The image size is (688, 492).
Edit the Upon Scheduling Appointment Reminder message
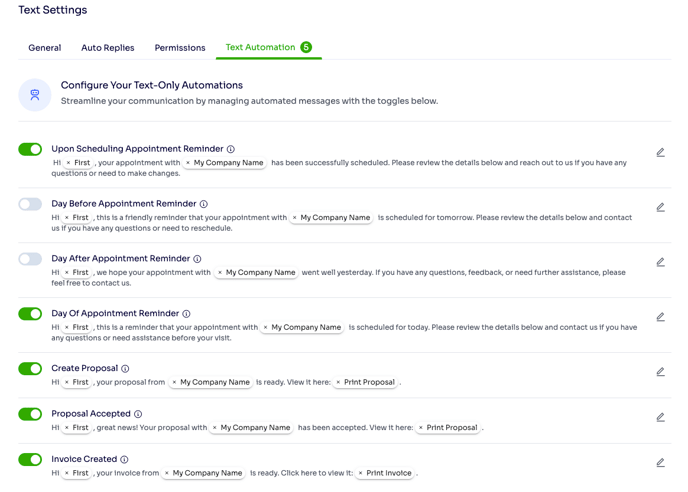click(660, 153)
